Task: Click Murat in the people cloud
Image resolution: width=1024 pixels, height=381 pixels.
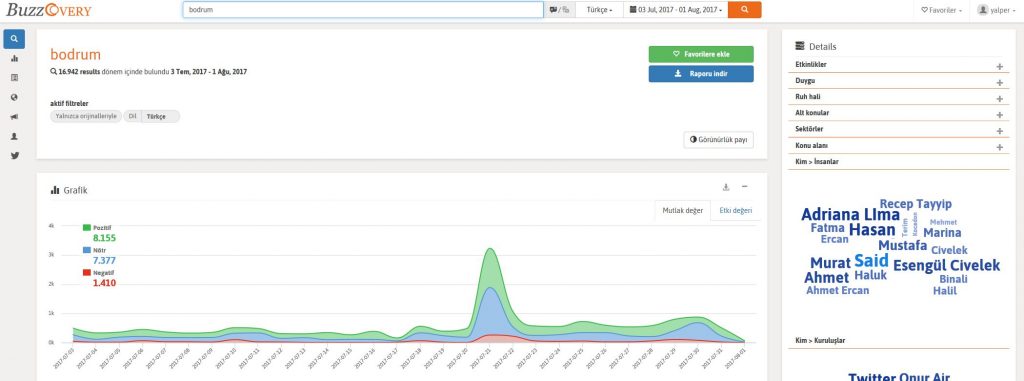Action: pyautogui.click(x=830, y=263)
